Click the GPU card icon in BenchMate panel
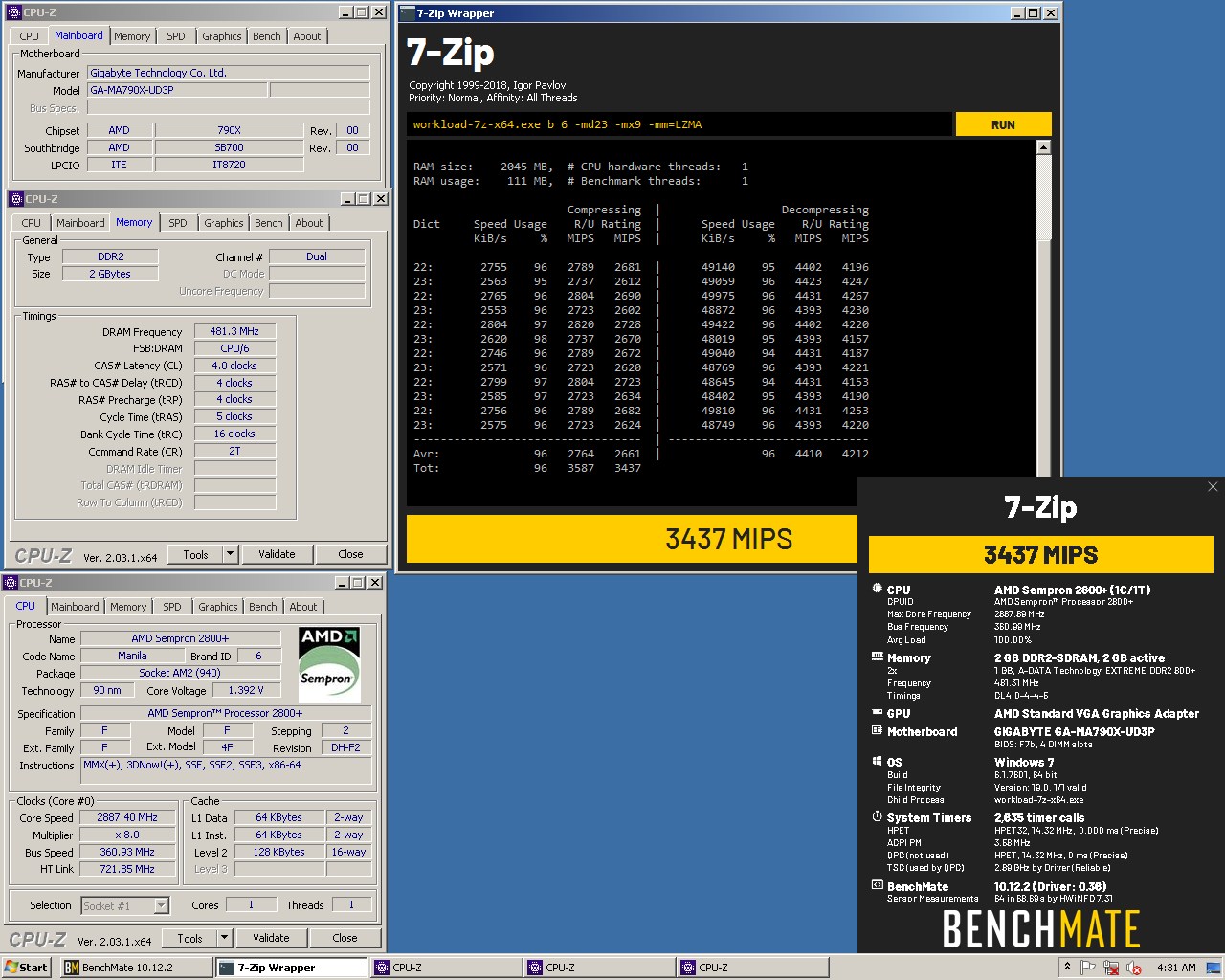 click(x=877, y=712)
